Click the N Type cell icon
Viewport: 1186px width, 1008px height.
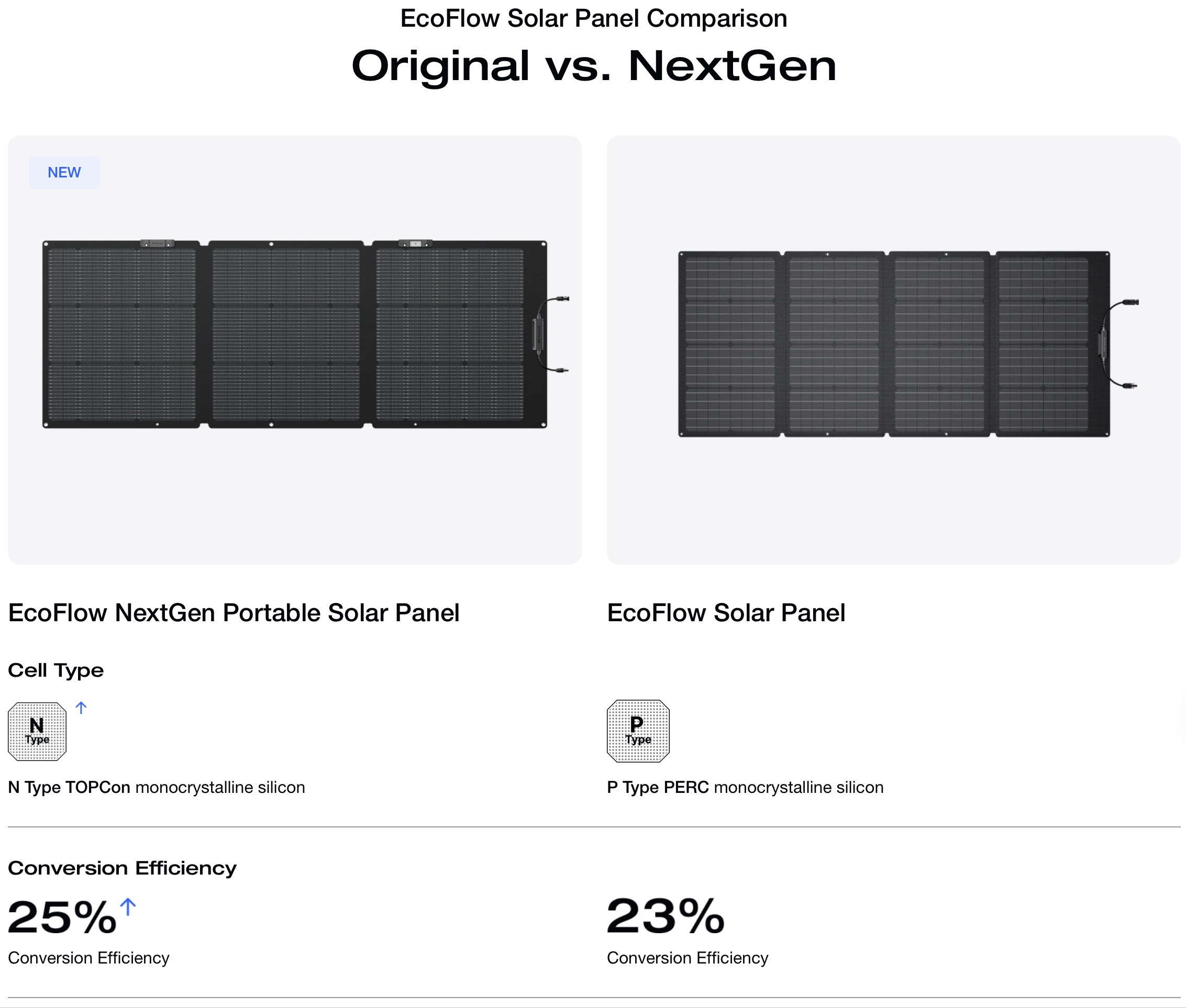pos(37,732)
